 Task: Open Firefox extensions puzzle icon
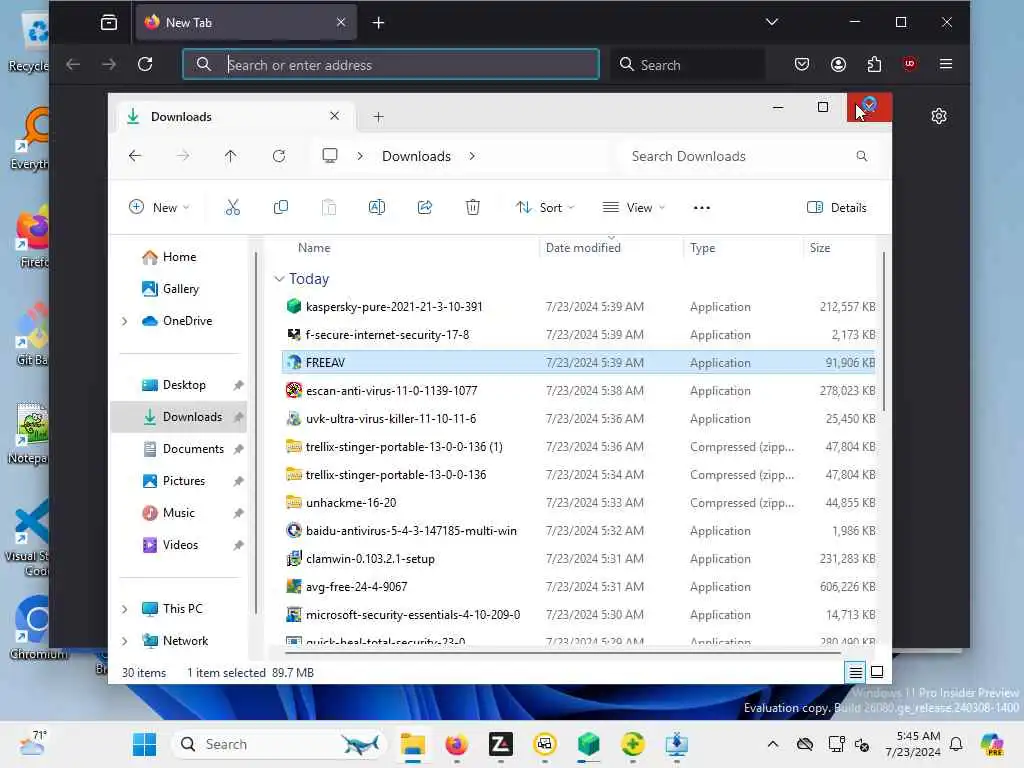point(874,64)
